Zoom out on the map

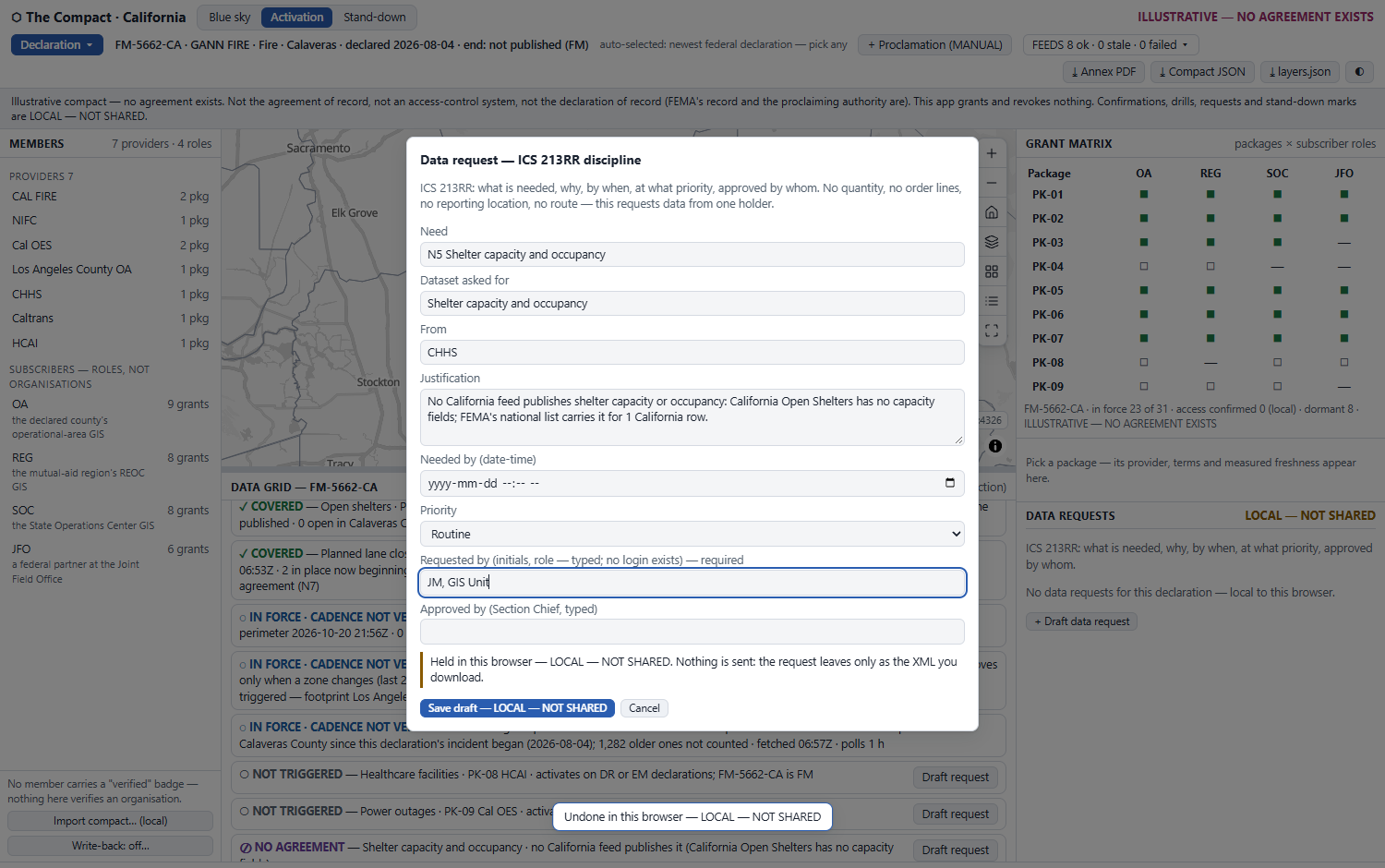coord(992,183)
